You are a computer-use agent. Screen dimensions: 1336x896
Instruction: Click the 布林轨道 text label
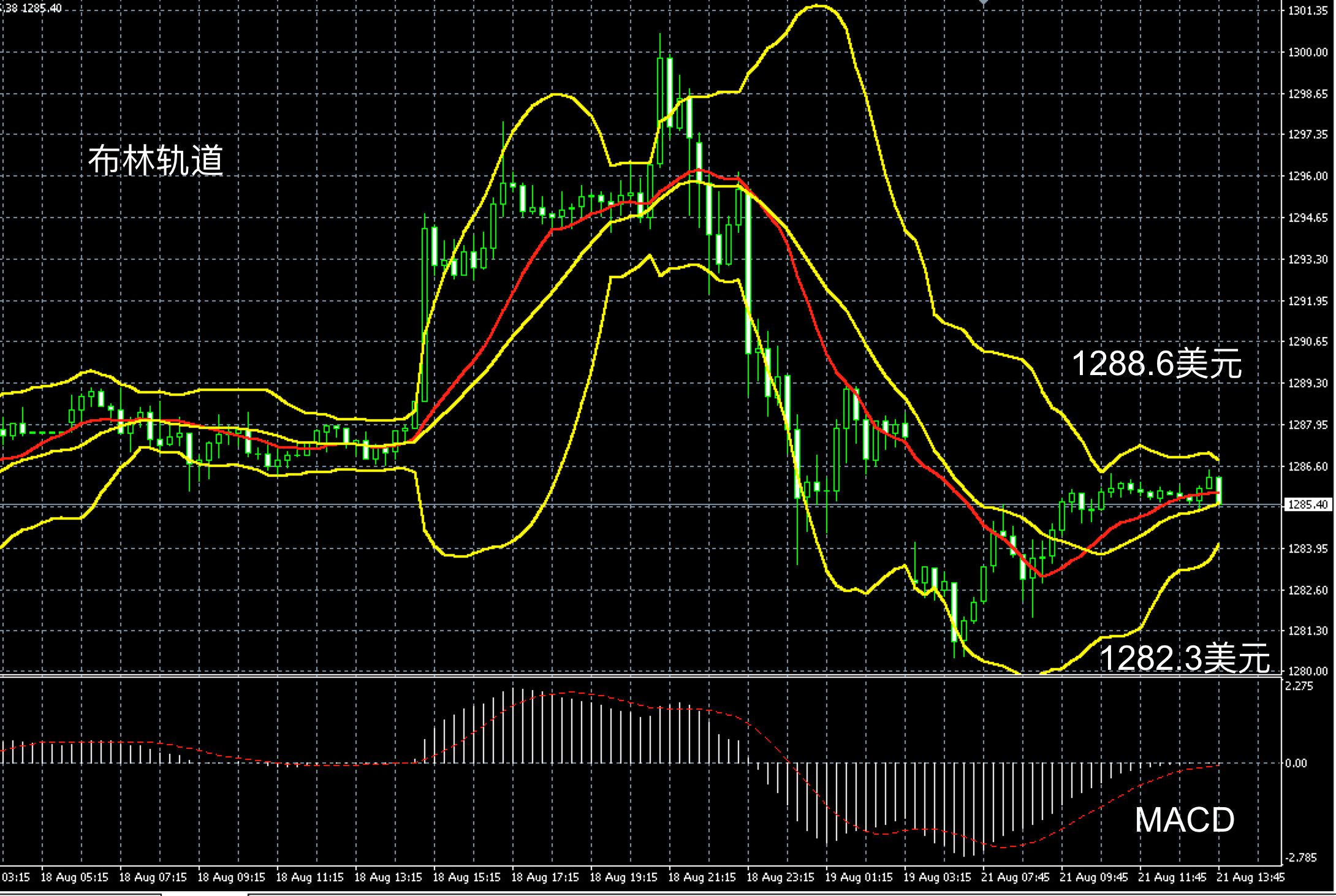pos(156,161)
